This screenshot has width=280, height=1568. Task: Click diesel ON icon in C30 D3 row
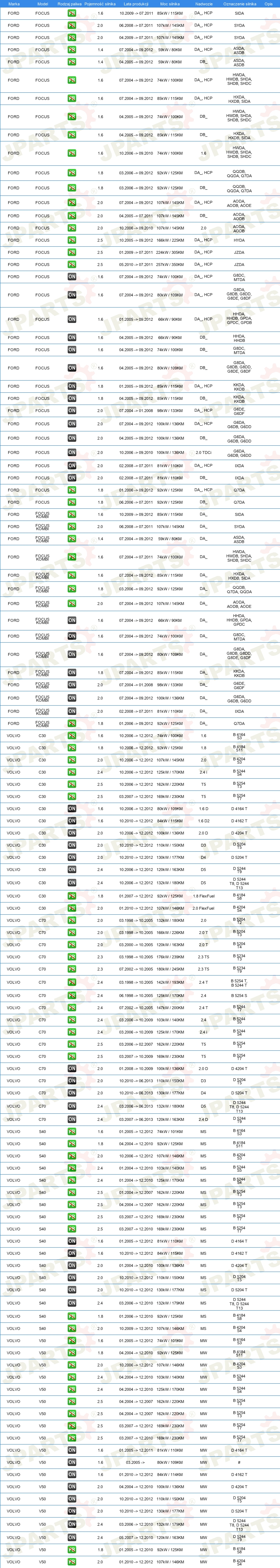(x=72, y=845)
